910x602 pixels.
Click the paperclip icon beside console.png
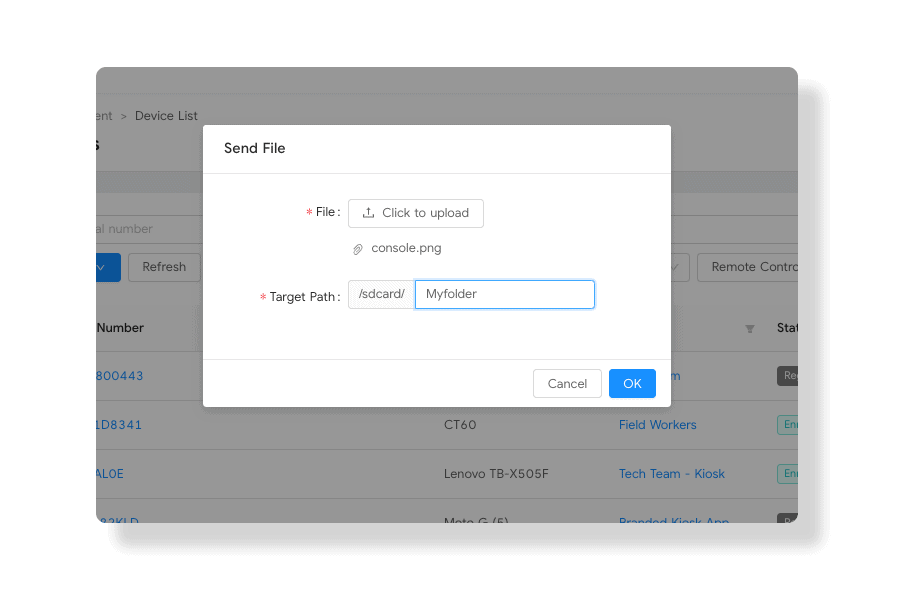pyautogui.click(x=358, y=249)
